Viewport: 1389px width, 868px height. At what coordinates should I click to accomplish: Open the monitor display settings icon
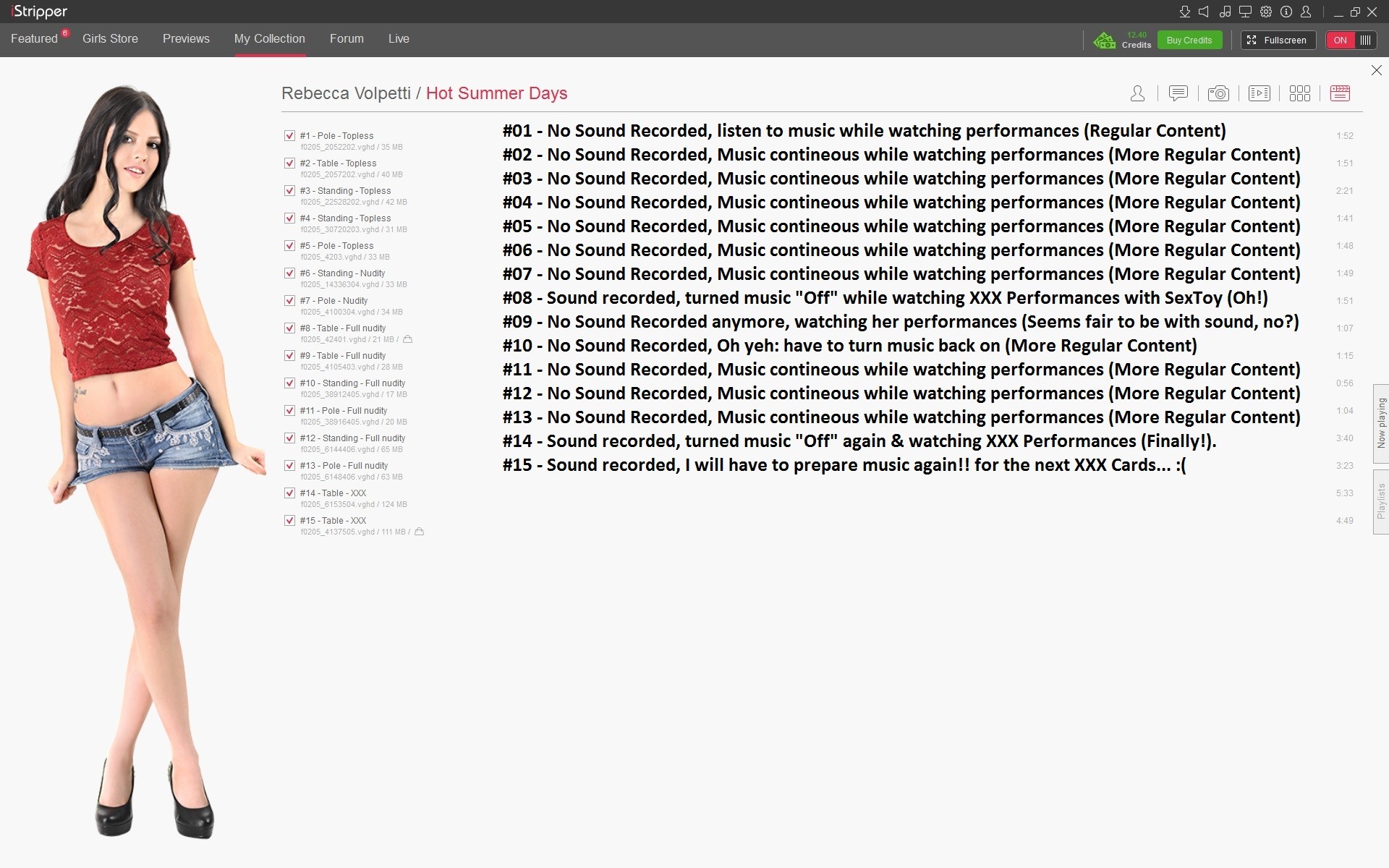(x=1245, y=12)
